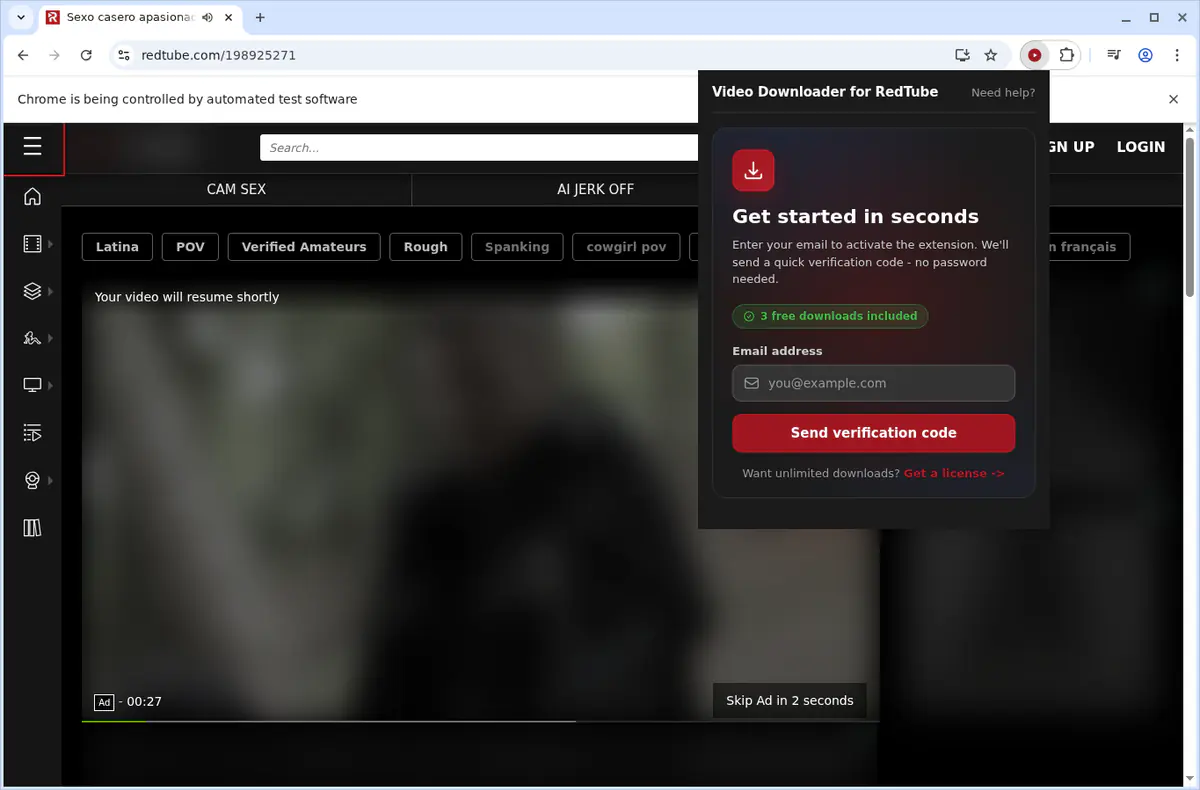Focus the Email address input field
Image resolution: width=1200 pixels, height=790 pixels.
click(x=874, y=383)
